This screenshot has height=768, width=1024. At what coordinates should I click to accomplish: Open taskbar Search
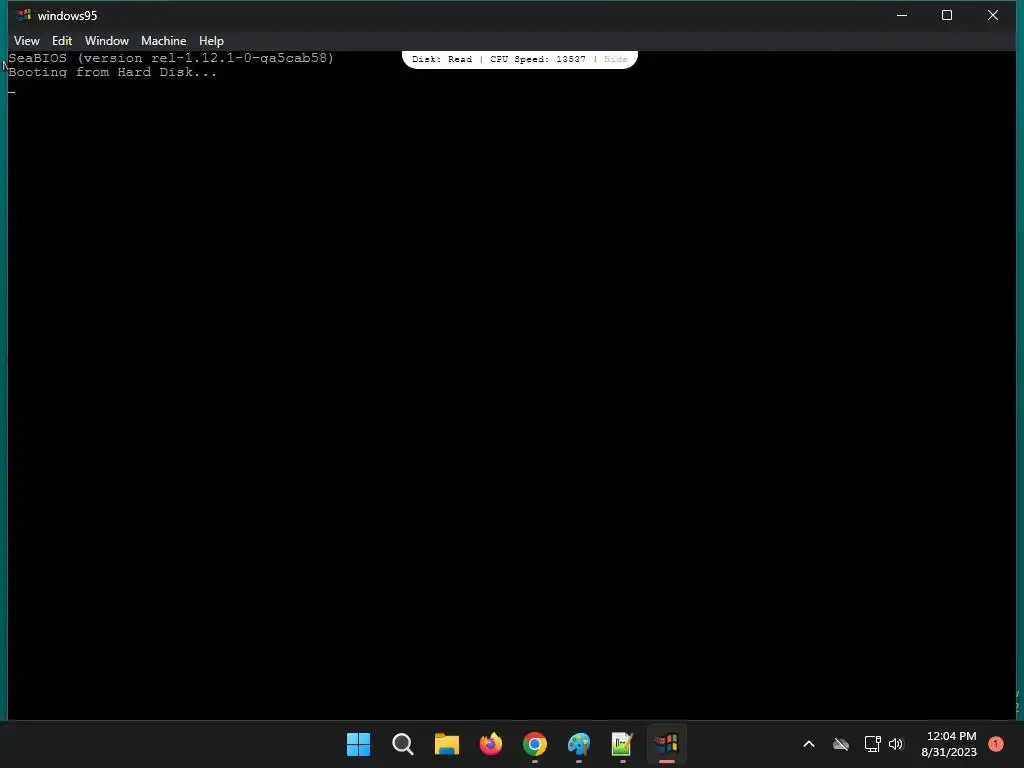402,744
